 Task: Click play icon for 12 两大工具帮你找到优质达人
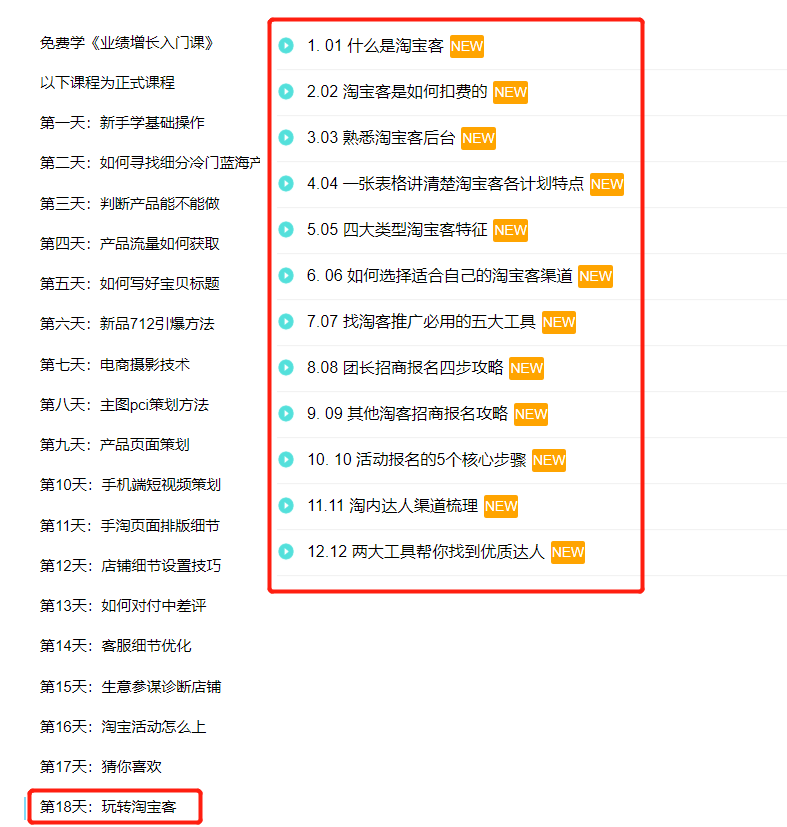coord(286,552)
